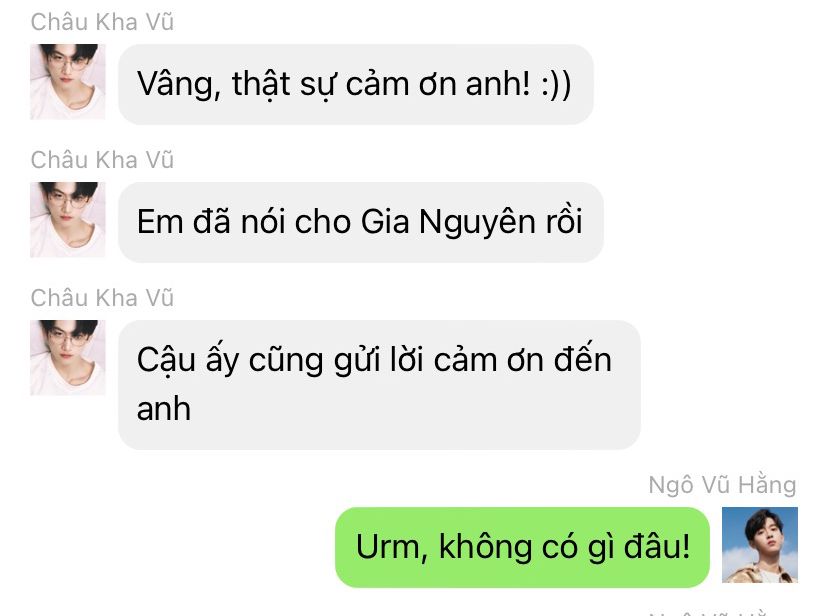828x616 pixels.
Task: Click the word 'Cậu' in the third bubble
Action: 166,361
